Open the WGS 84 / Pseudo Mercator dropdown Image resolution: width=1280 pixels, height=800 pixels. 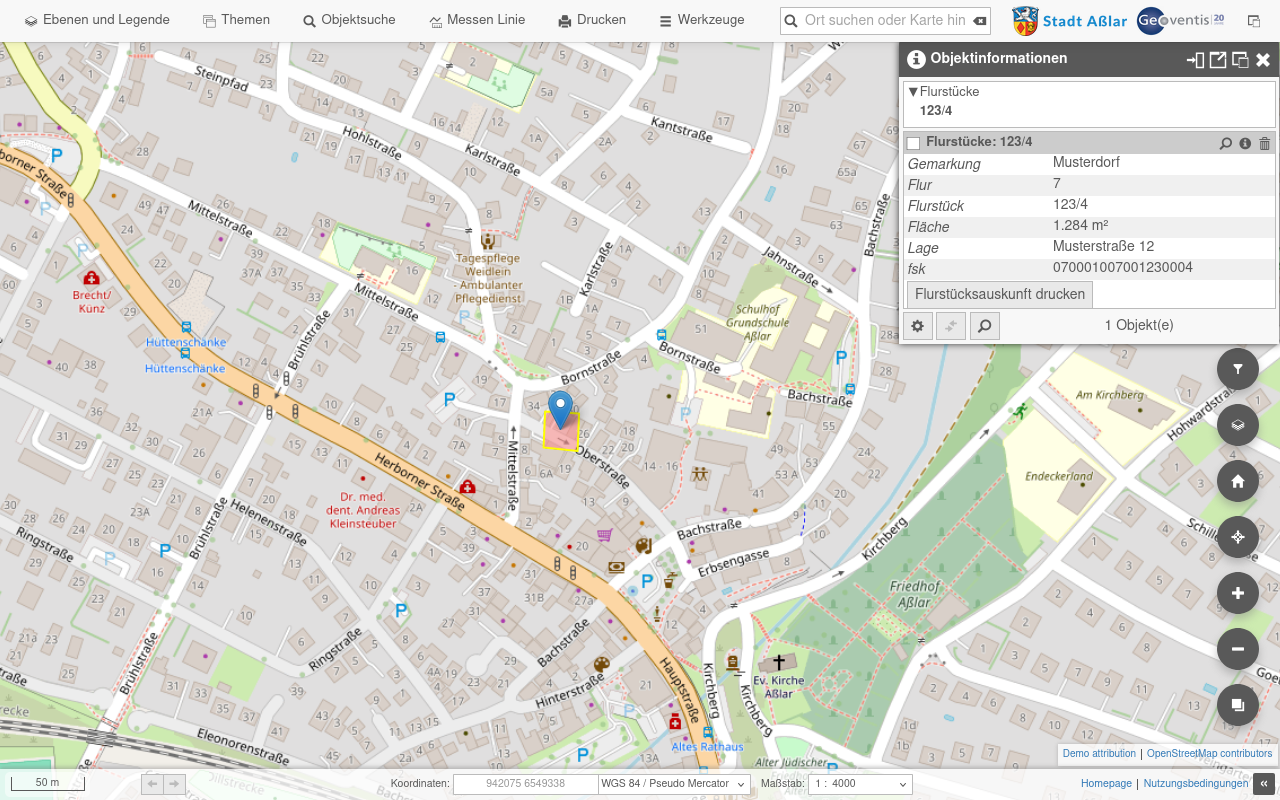[x=674, y=784]
